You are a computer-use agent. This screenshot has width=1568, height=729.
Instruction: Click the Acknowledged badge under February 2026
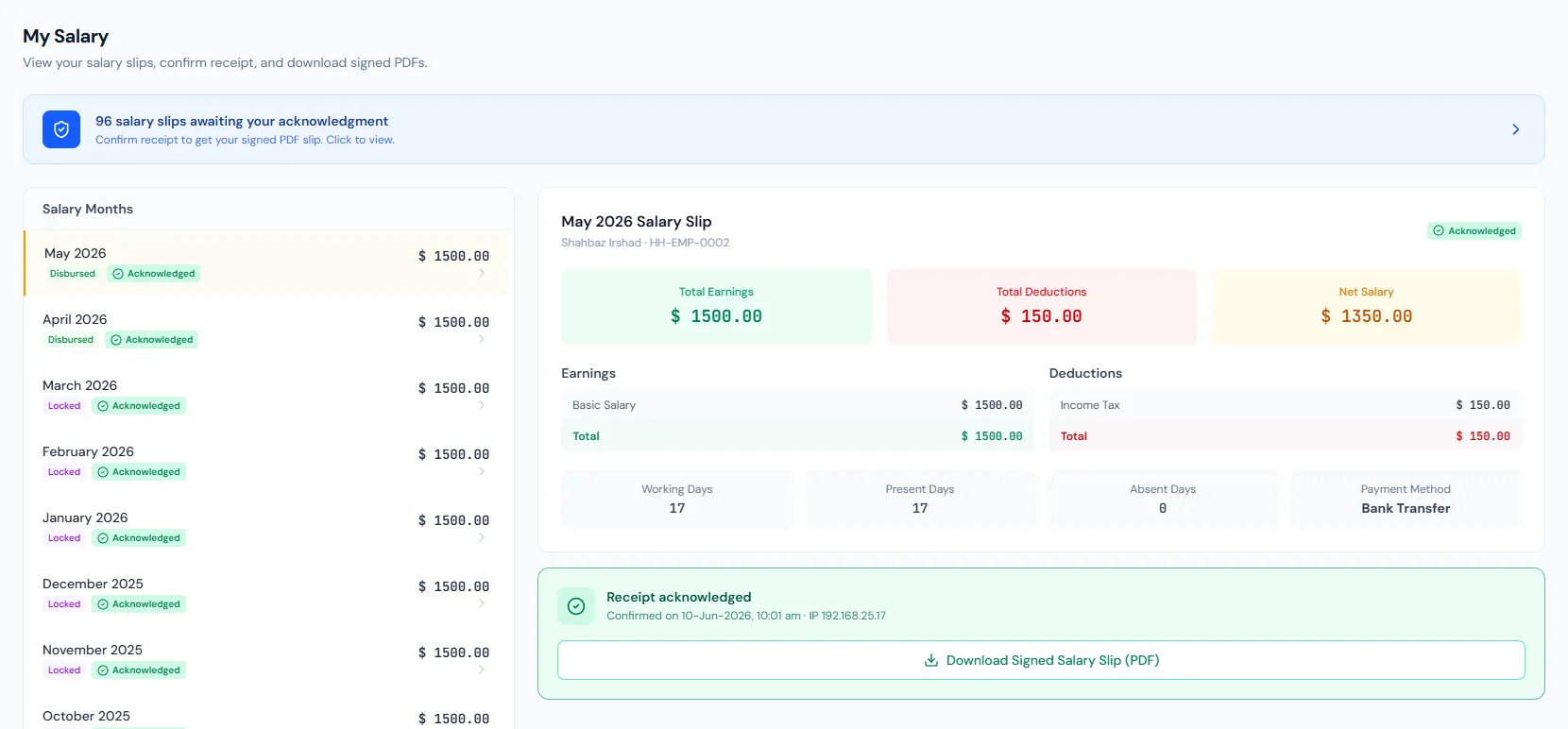[x=139, y=472]
